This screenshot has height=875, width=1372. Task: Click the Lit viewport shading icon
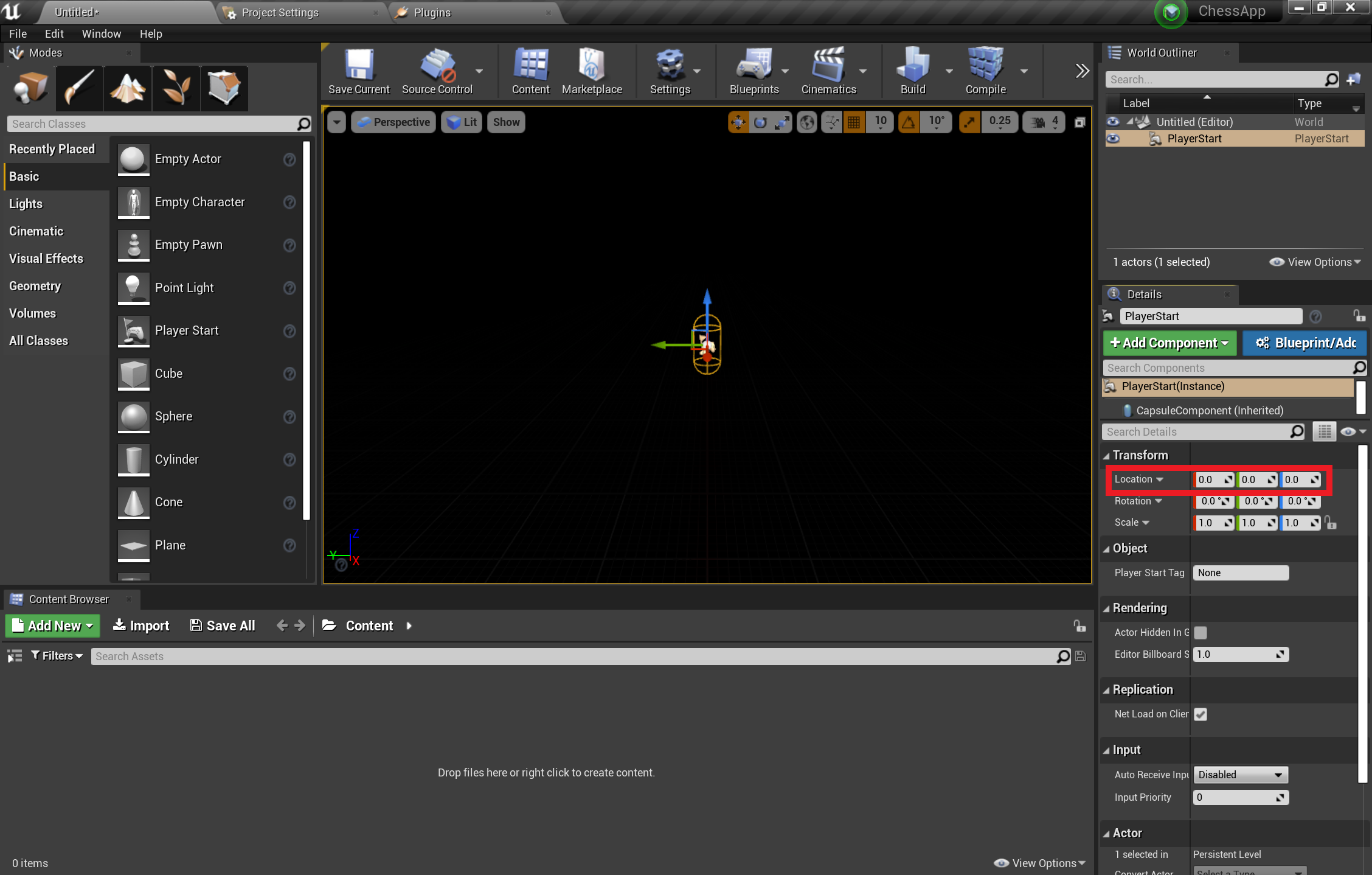(463, 122)
